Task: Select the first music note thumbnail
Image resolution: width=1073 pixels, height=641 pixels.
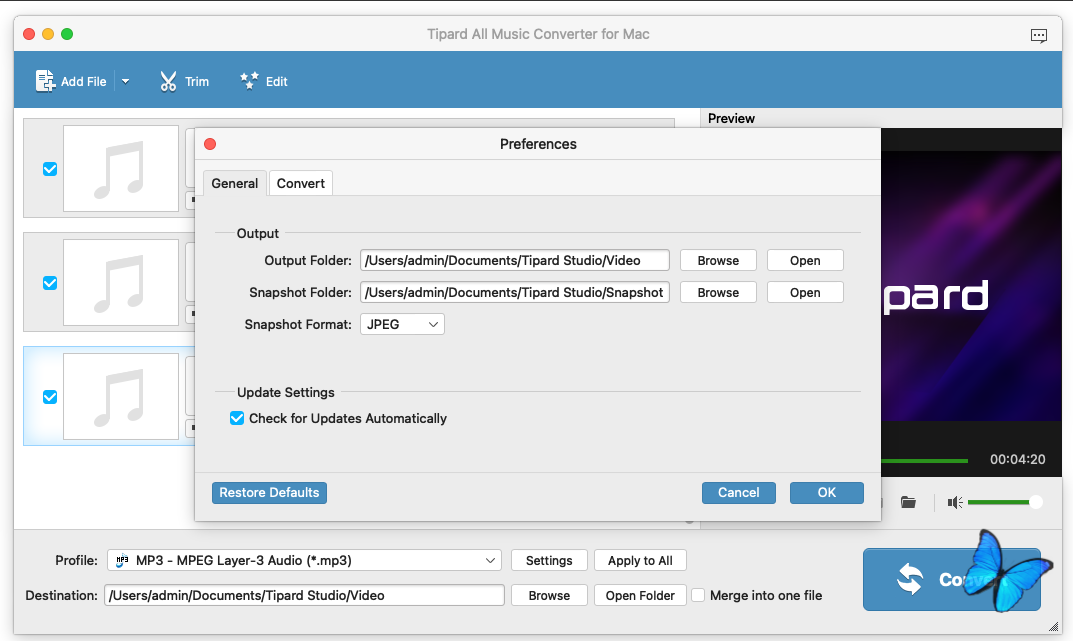Action: pos(120,168)
